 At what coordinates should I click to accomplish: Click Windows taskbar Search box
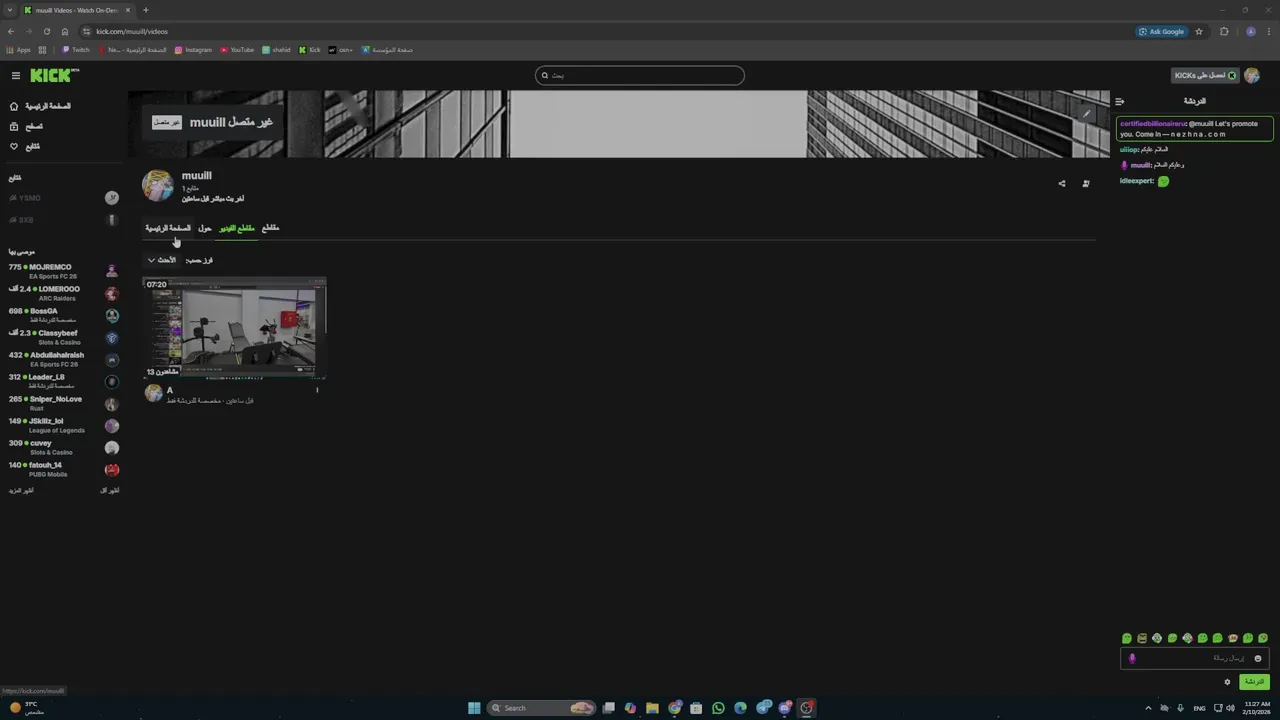click(541, 708)
